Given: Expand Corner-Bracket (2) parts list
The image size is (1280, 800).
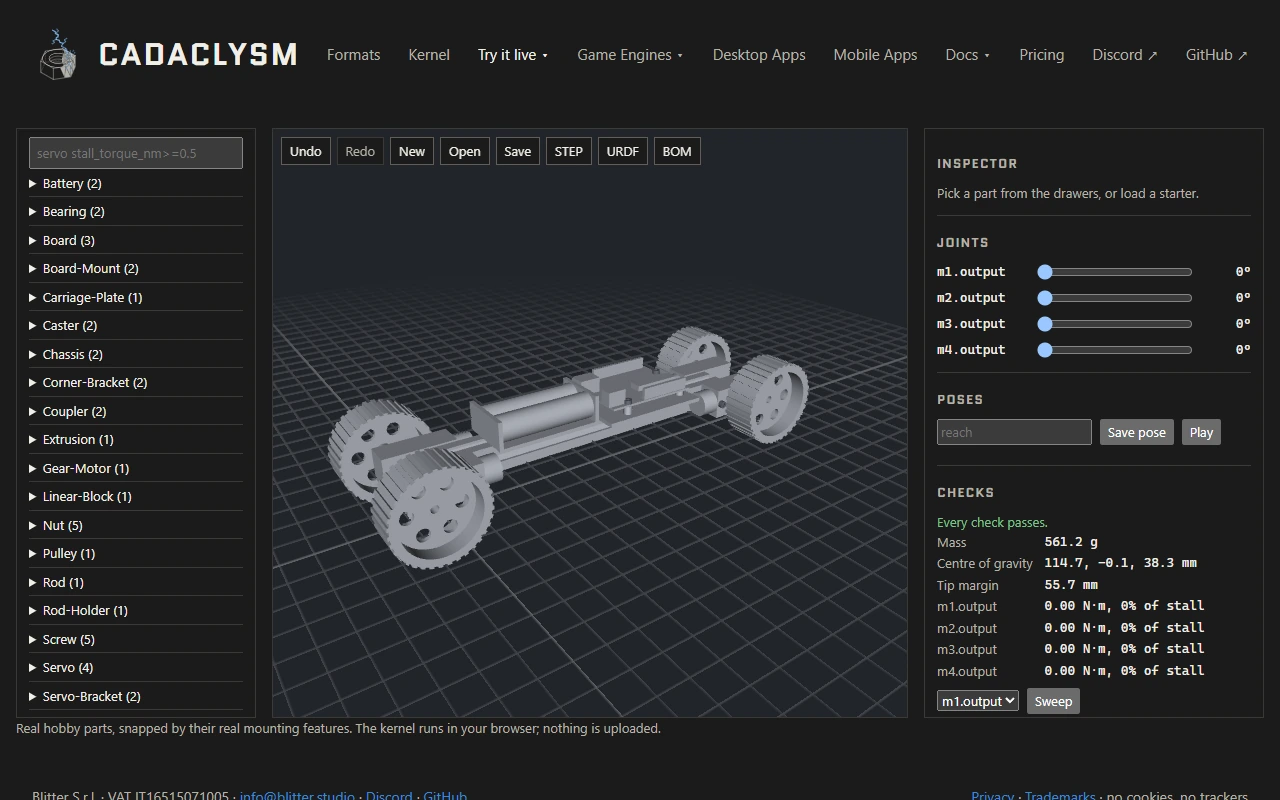Looking at the screenshot, I should (136, 383).
